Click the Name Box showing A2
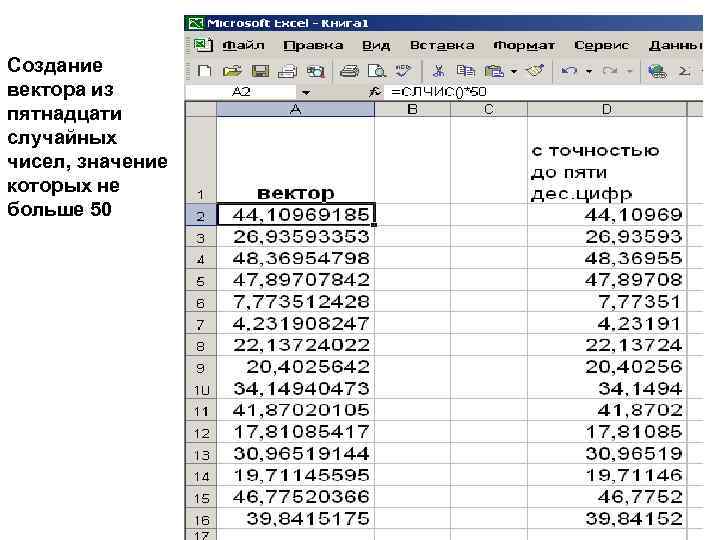This screenshot has width=720, height=540. click(x=242, y=92)
